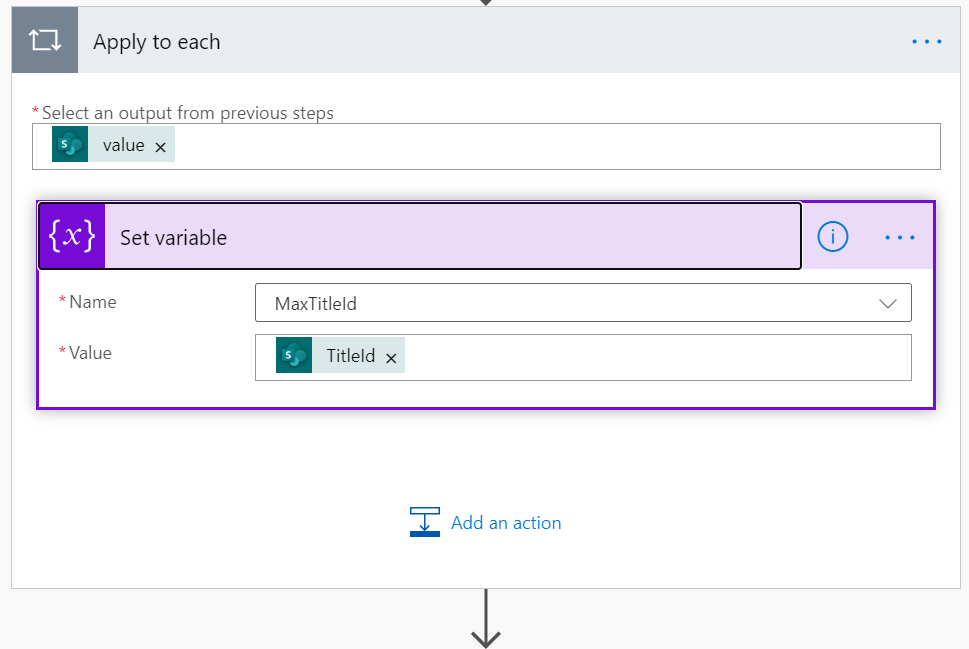Click the output from previous steps field
969x649 pixels.
click(x=550, y=146)
